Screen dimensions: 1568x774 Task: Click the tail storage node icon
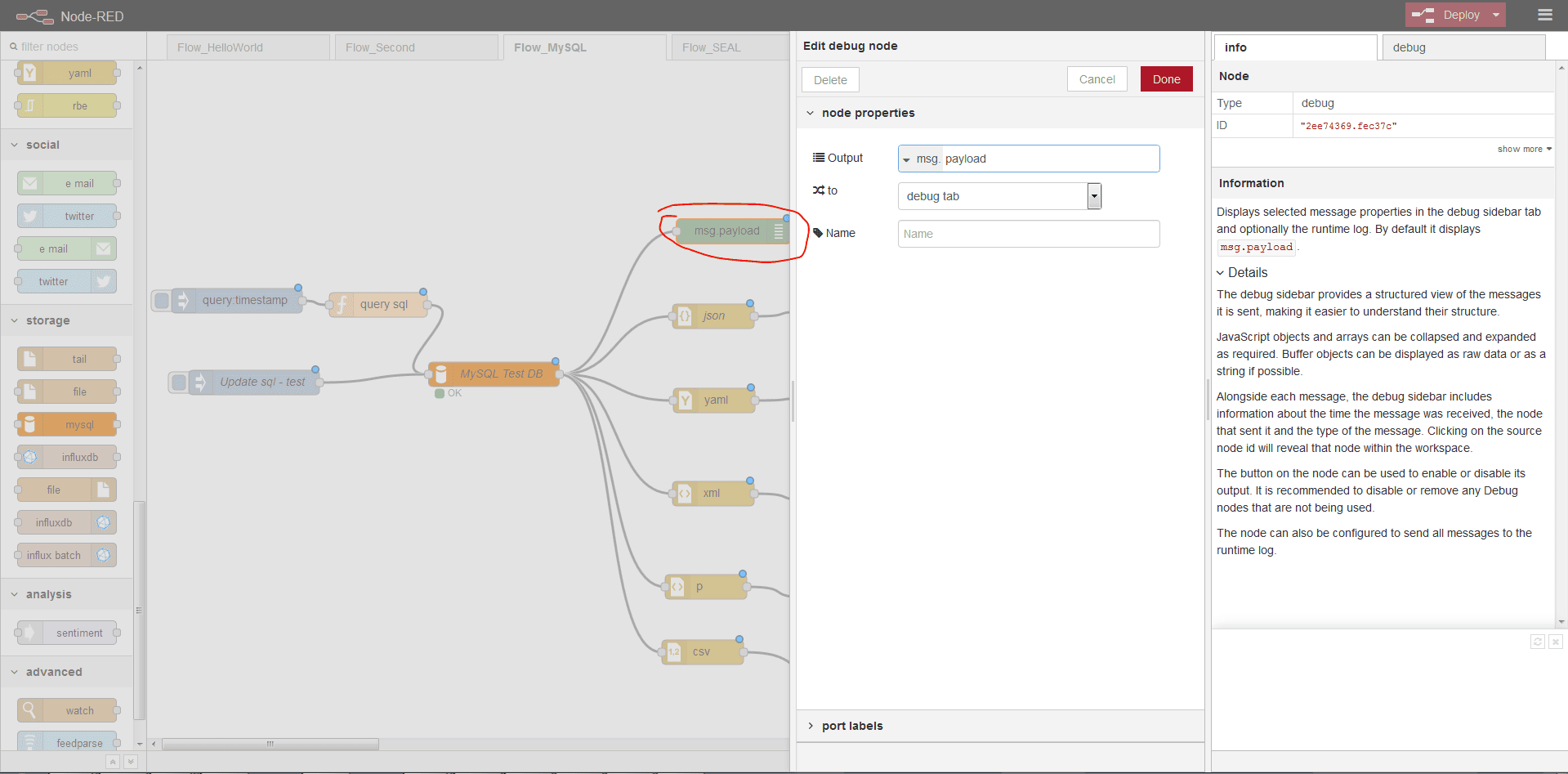30,359
